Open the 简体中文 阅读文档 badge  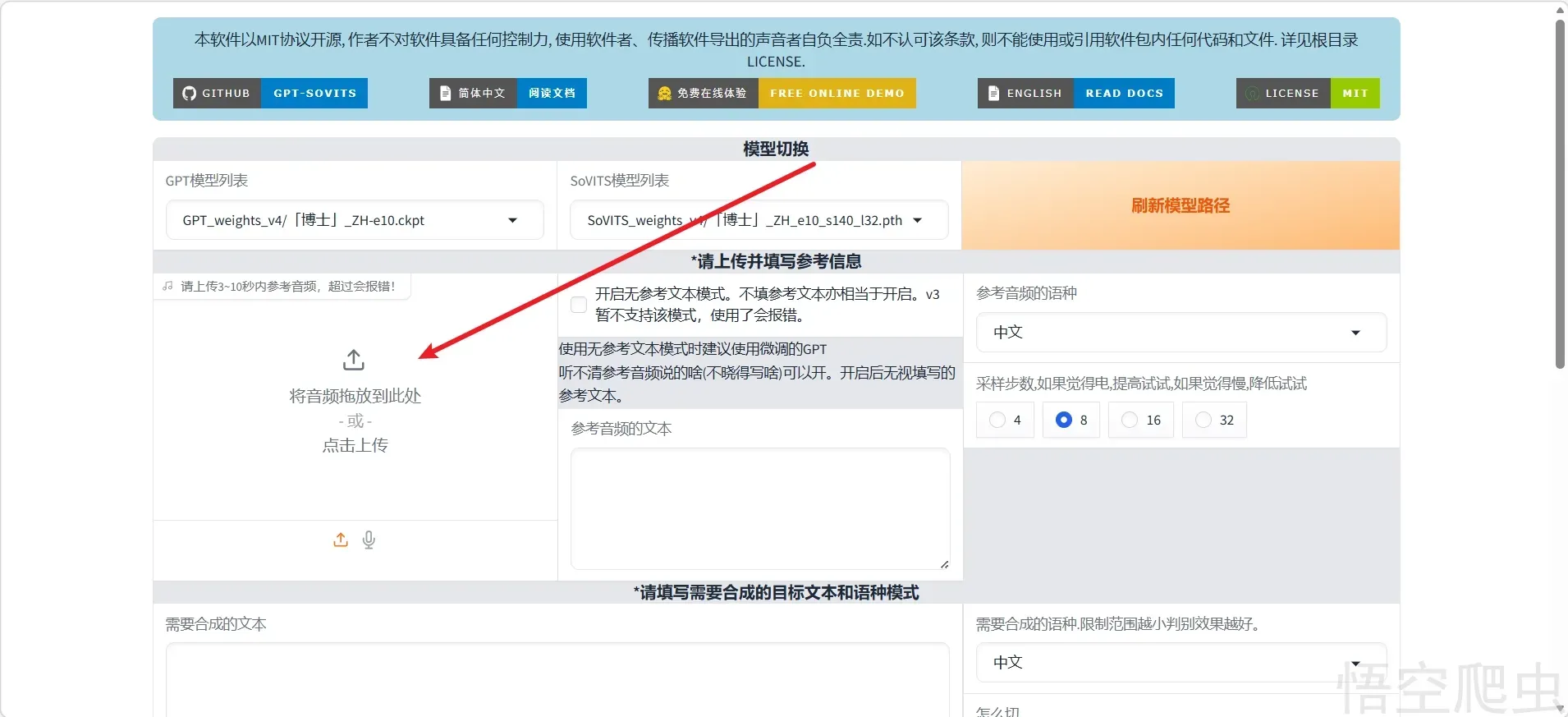(x=508, y=94)
